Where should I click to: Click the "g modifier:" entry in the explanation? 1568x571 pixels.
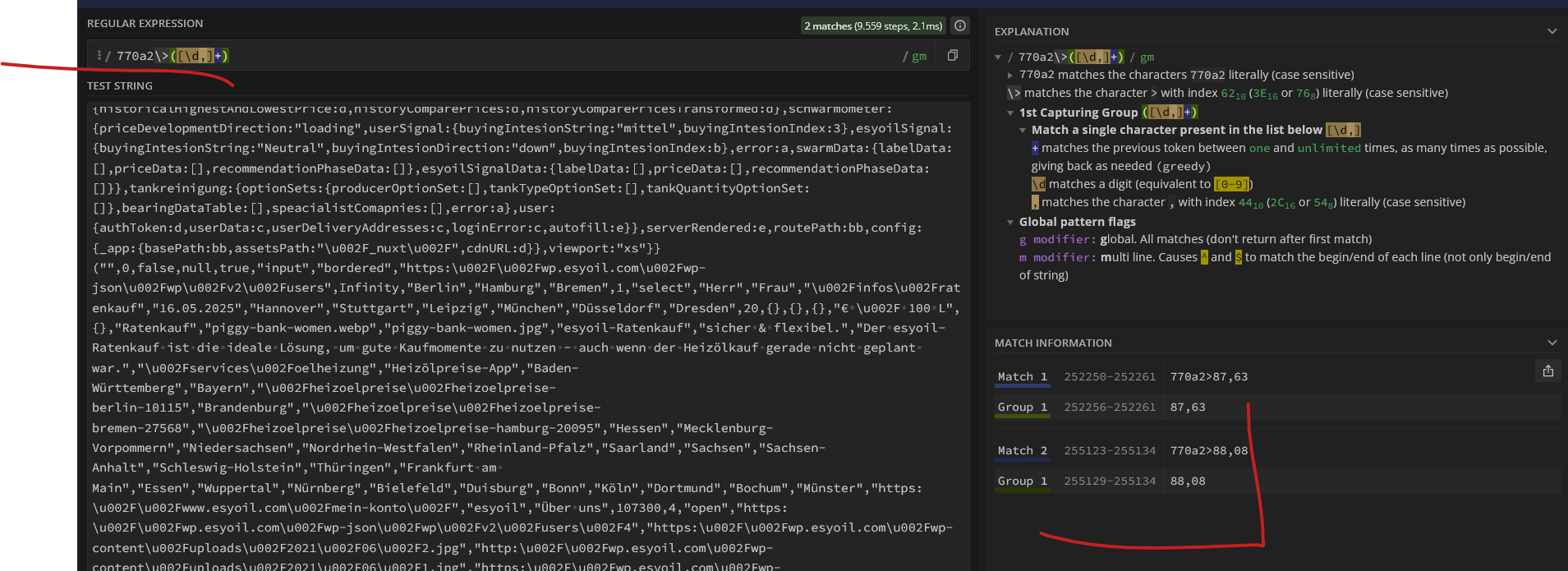(x=1057, y=239)
